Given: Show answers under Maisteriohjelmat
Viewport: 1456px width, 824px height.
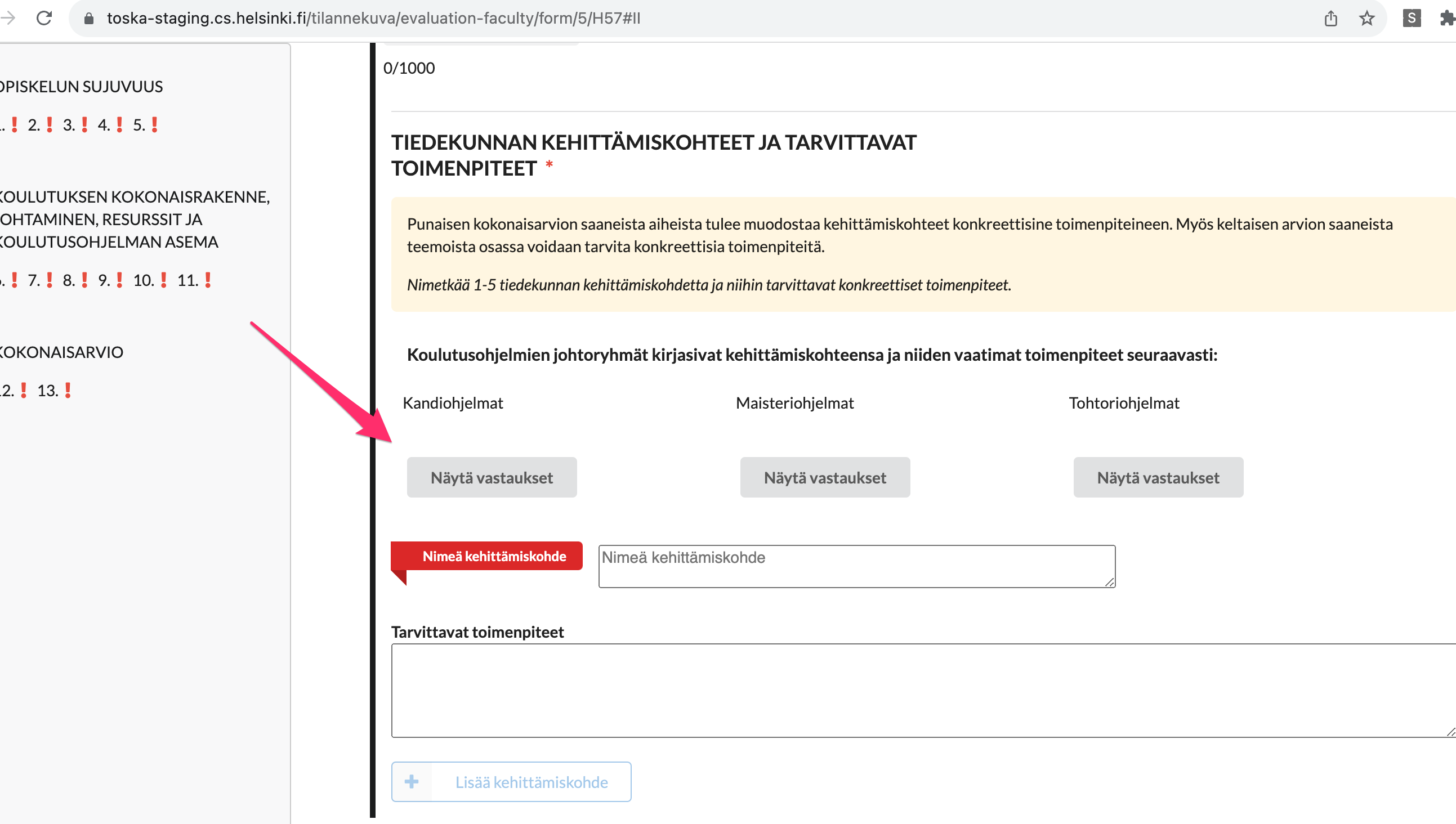Looking at the screenshot, I should (824, 477).
